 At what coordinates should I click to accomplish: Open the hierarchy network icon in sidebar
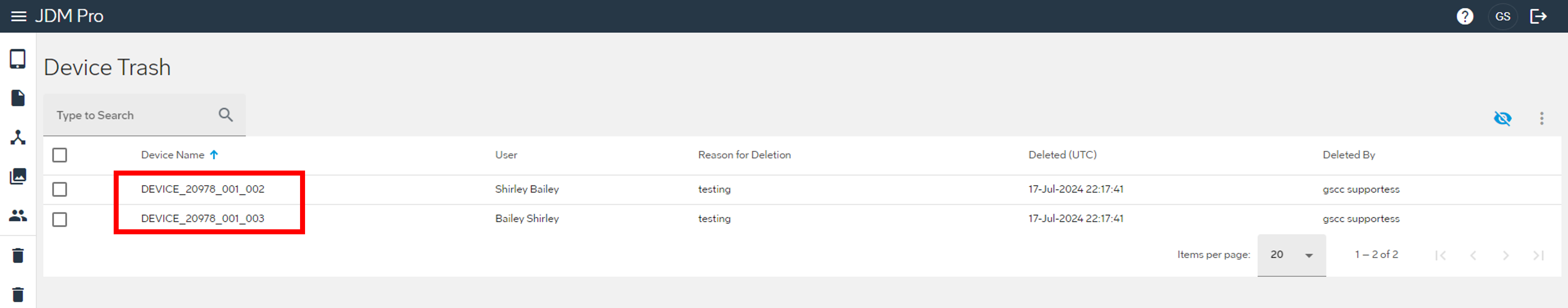pos(18,137)
